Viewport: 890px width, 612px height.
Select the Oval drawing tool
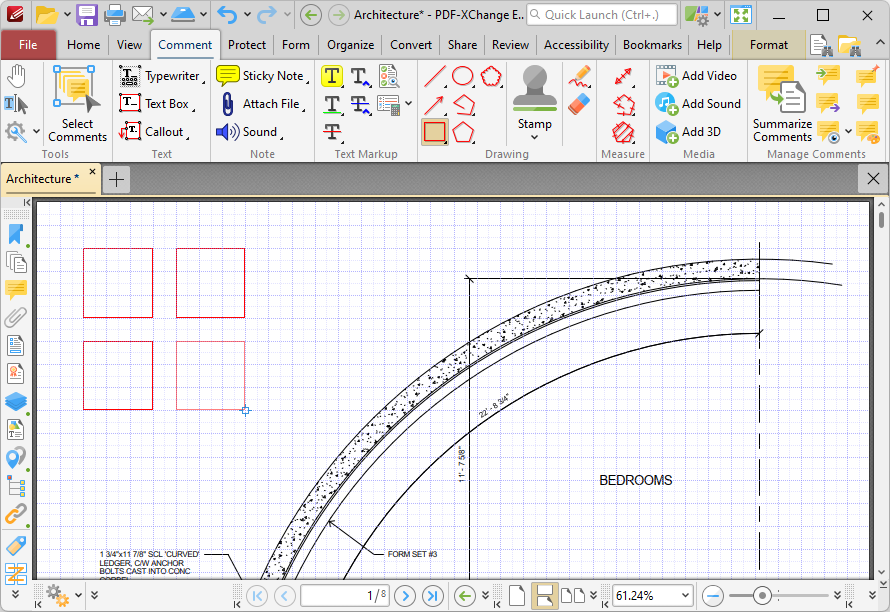click(x=463, y=76)
